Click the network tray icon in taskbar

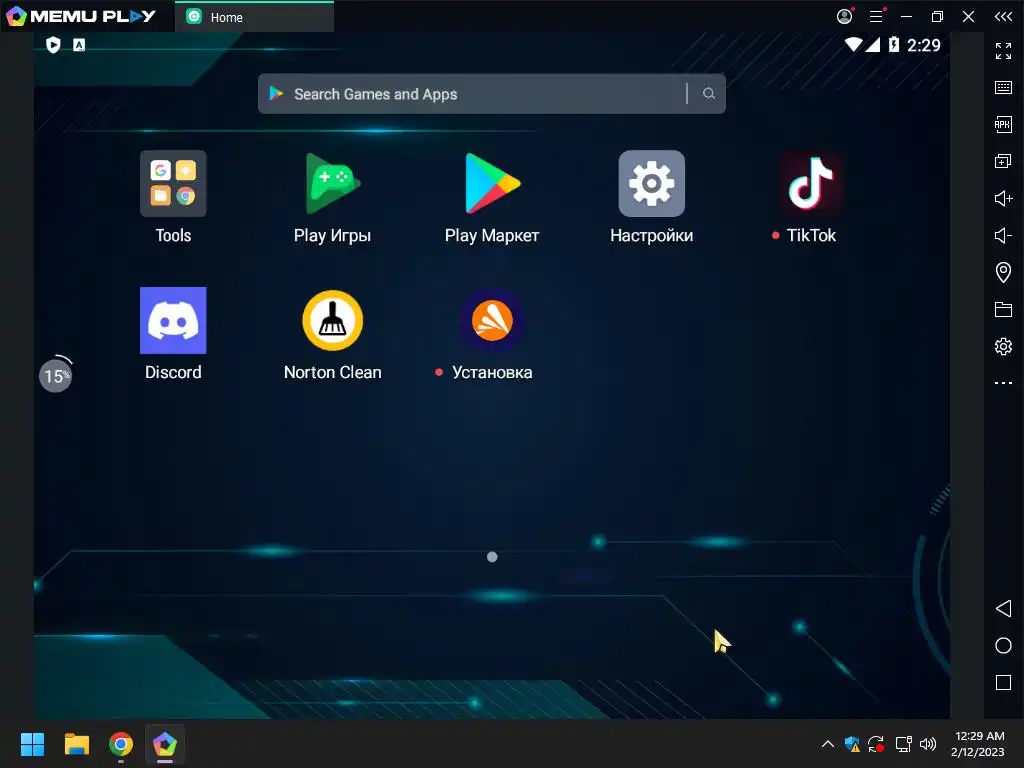tap(903, 744)
